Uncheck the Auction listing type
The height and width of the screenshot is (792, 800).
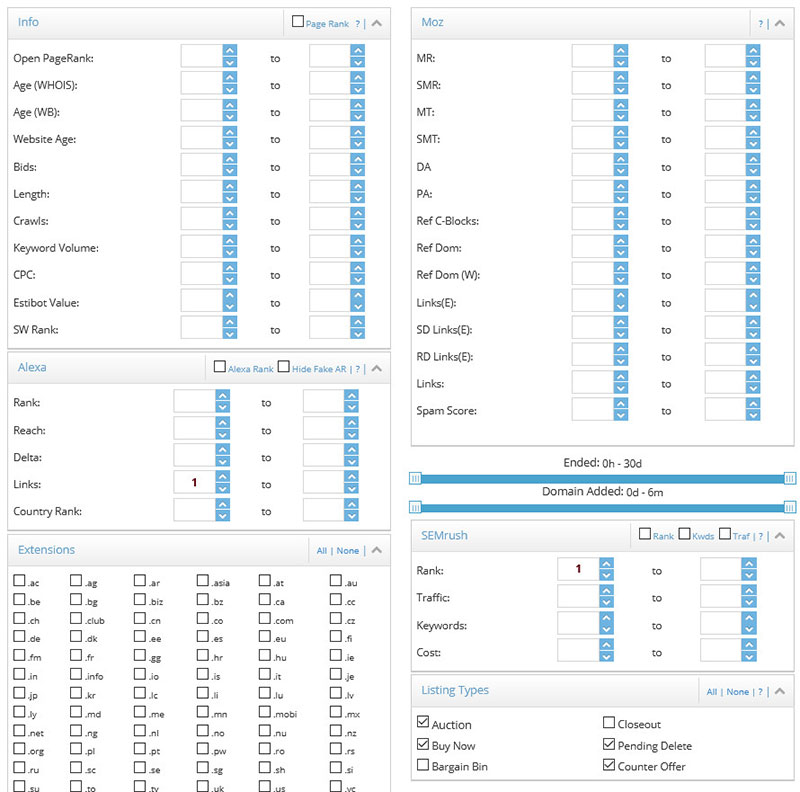423,722
